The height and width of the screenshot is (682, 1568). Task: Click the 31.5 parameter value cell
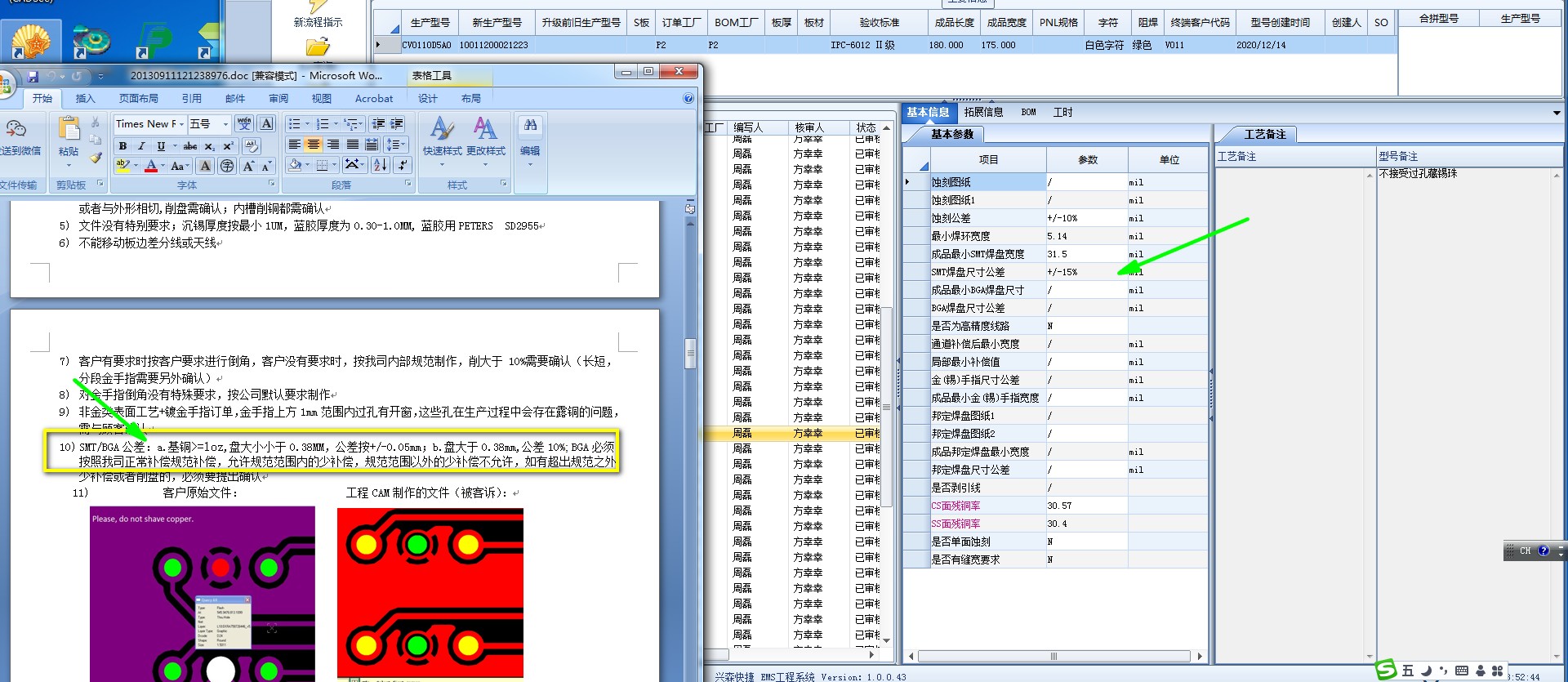pos(1087,254)
